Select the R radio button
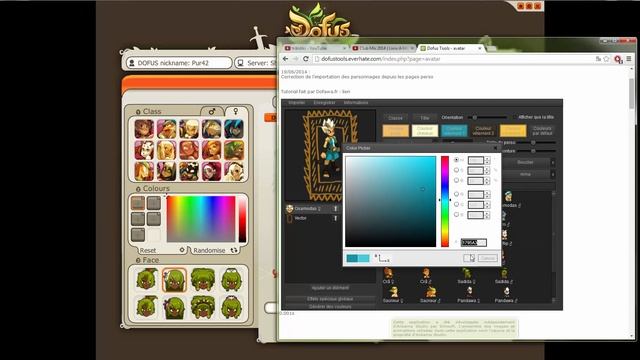 click(456, 194)
